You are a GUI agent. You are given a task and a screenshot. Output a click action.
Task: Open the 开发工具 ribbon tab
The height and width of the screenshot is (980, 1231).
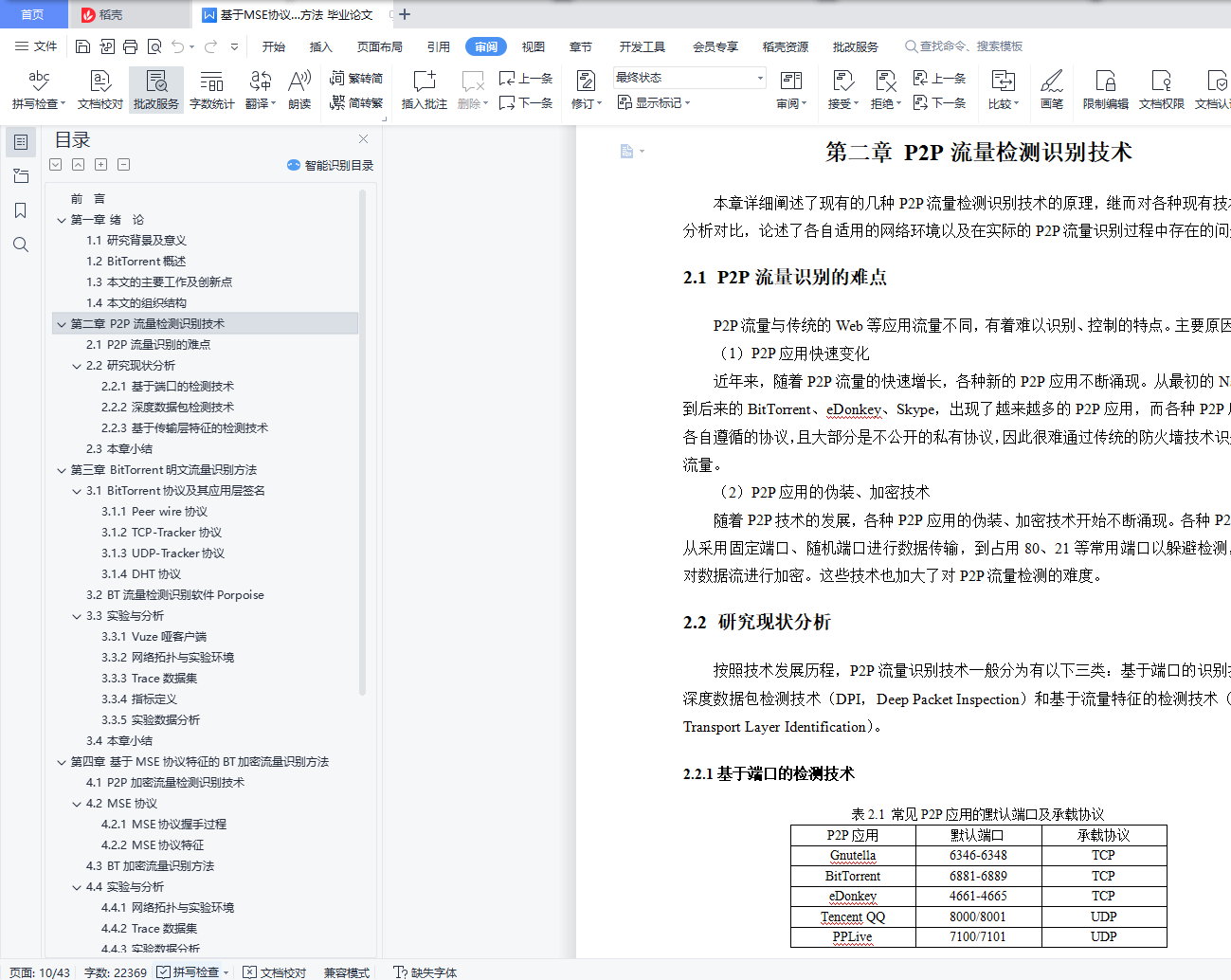tap(643, 46)
